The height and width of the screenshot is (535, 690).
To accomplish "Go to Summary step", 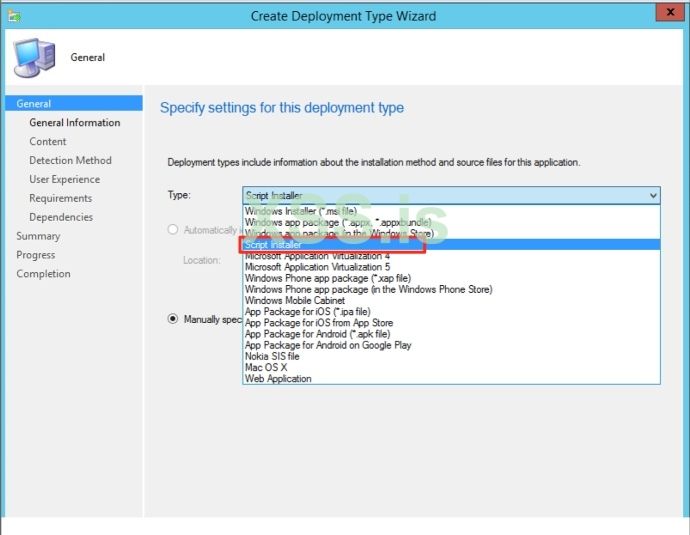I will point(38,236).
